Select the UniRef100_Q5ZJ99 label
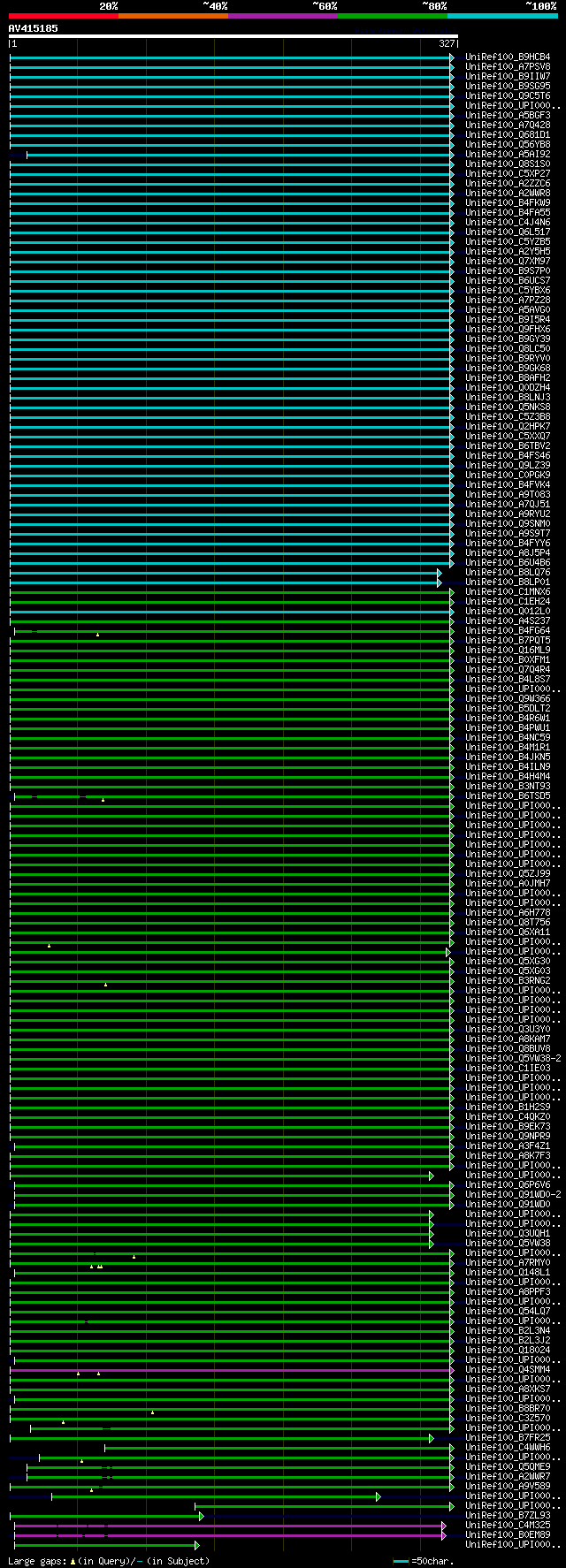Viewport: 566px width, 1568px height. coord(508,874)
